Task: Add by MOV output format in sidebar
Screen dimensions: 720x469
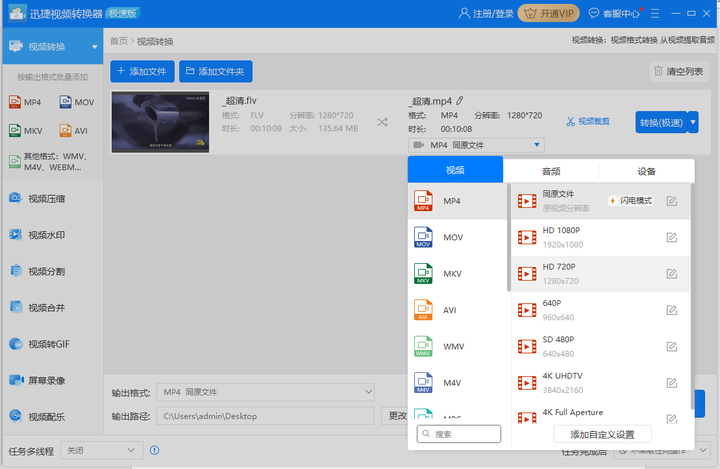Action: tap(77, 102)
